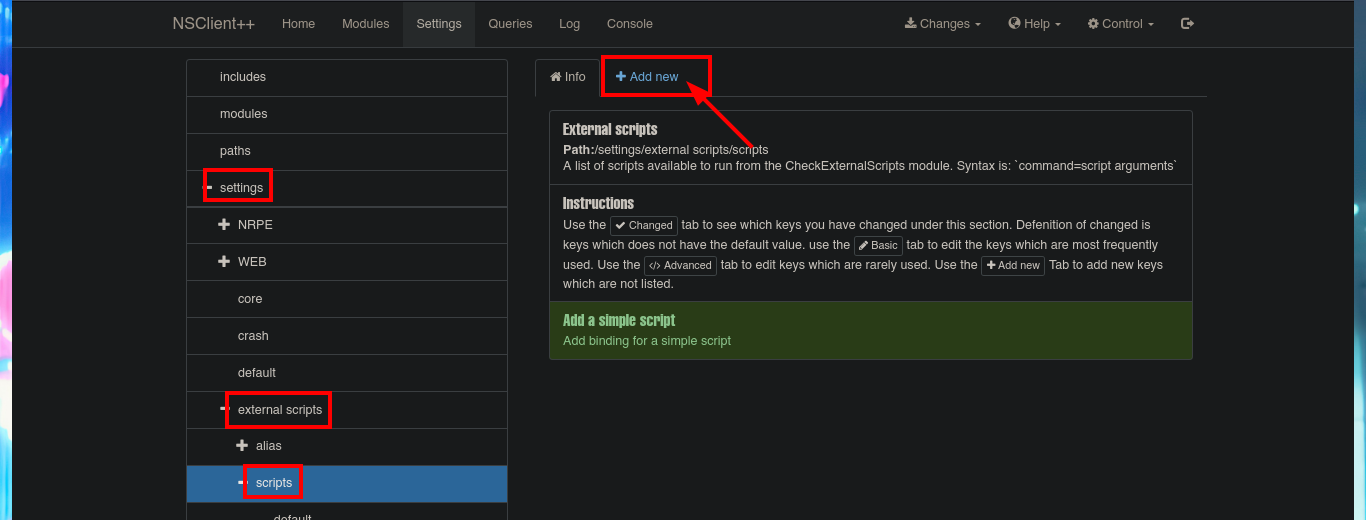Click the Add new badge in instructions
The height and width of the screenshot is (520, 1366).
click(1013, 265)
